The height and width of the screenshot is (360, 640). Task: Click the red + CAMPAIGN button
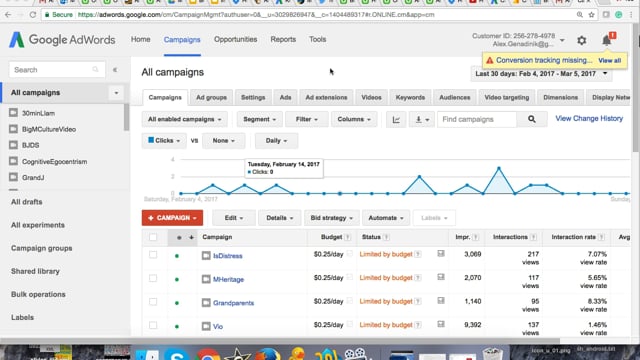[x=172, y=218]
